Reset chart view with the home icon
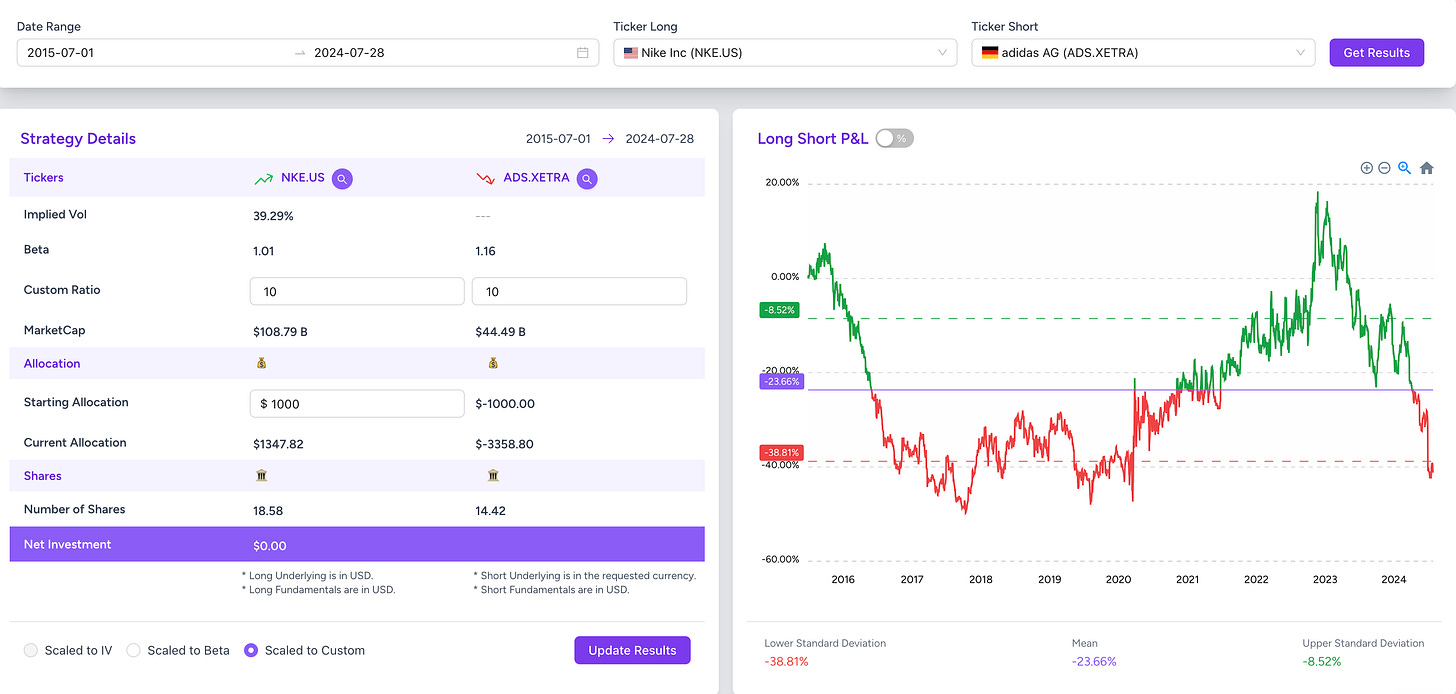Screen dimensions: 1456x694 click(x=1427, y=168)
